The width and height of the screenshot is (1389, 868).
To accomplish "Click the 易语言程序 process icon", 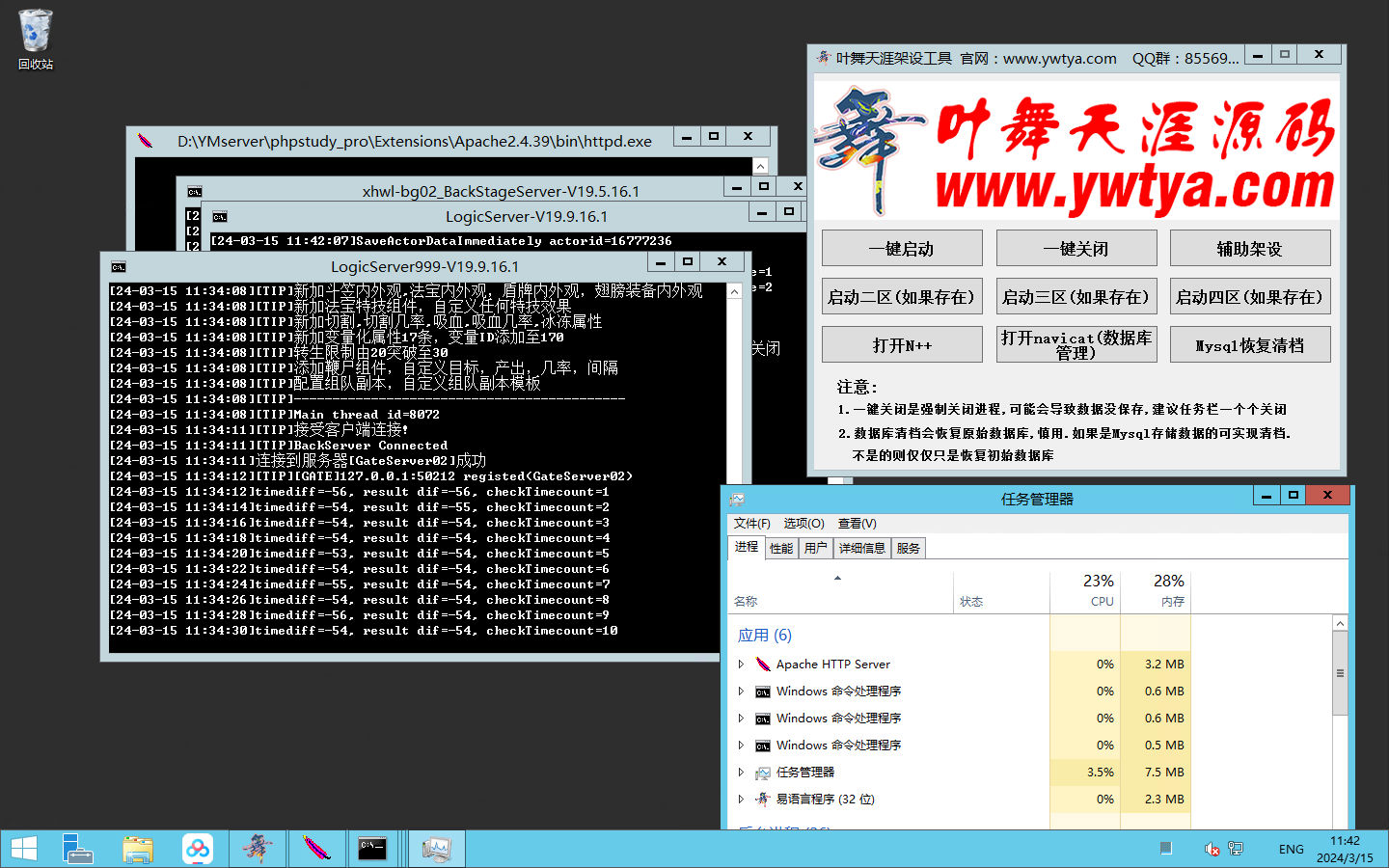I will click(x=763, y=799).
